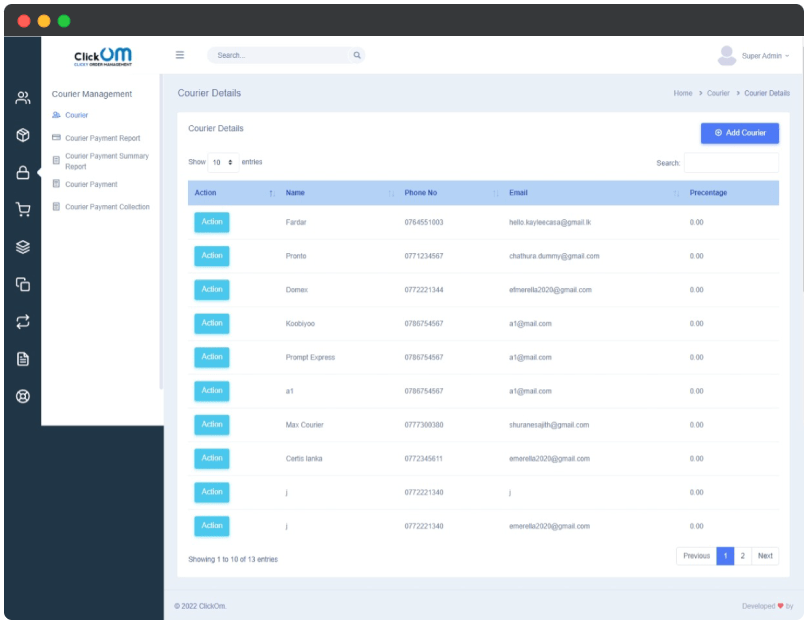The image size is (808, 624).
Task: Open Action dropdown for the a1 courier row
Action: click(212, 391)
